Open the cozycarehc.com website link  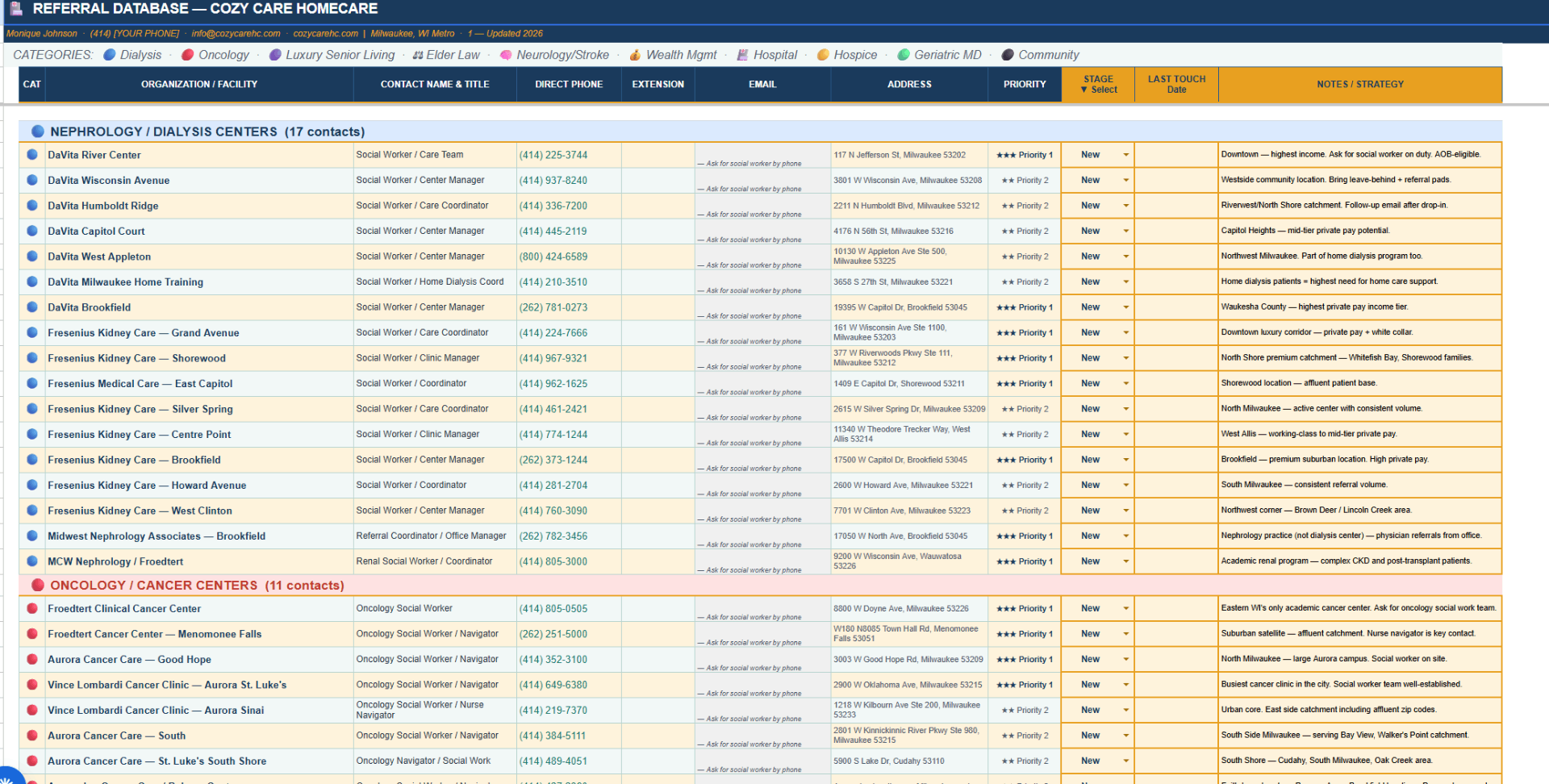[x=325, y=34]
